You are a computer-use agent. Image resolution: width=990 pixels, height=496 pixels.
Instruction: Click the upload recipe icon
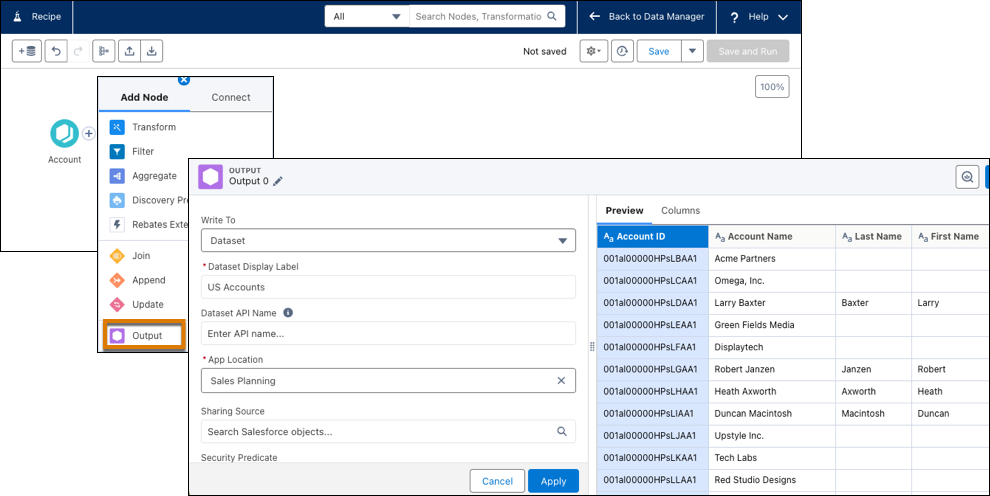(x=129, y=51)
